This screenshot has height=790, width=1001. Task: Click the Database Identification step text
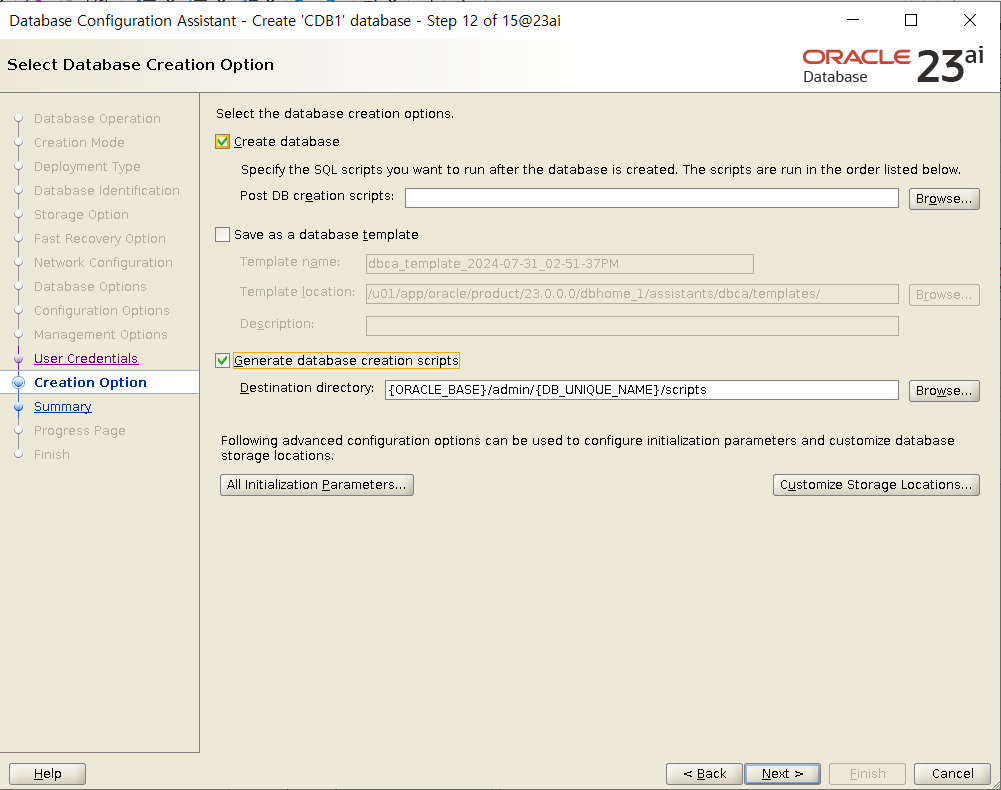tap(107, 190)
